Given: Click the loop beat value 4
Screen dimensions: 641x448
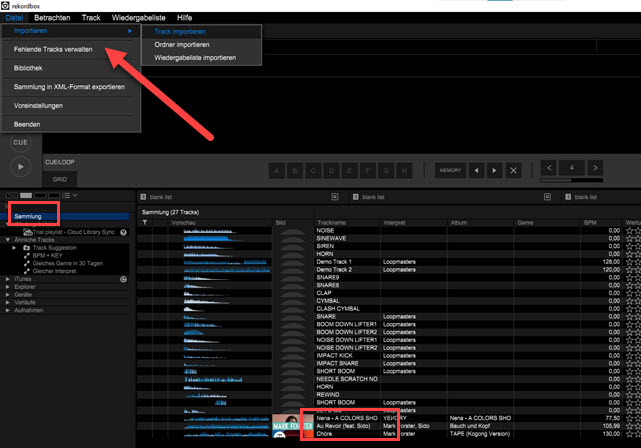Looking at the screenshot, I should coord(572,168).
